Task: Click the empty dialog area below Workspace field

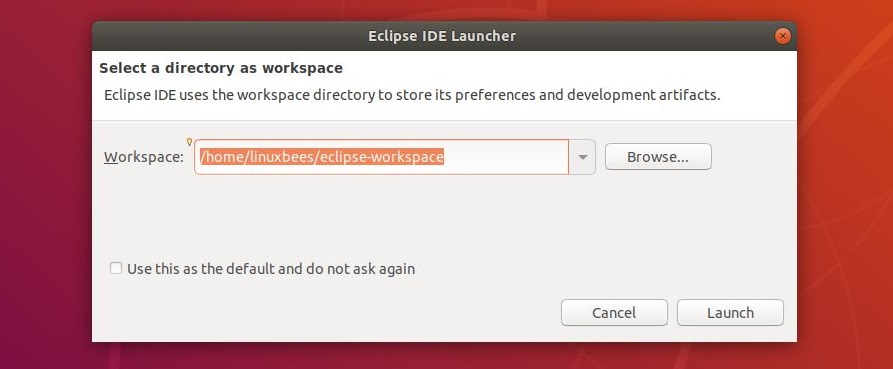Action: [x=444, y=216]
